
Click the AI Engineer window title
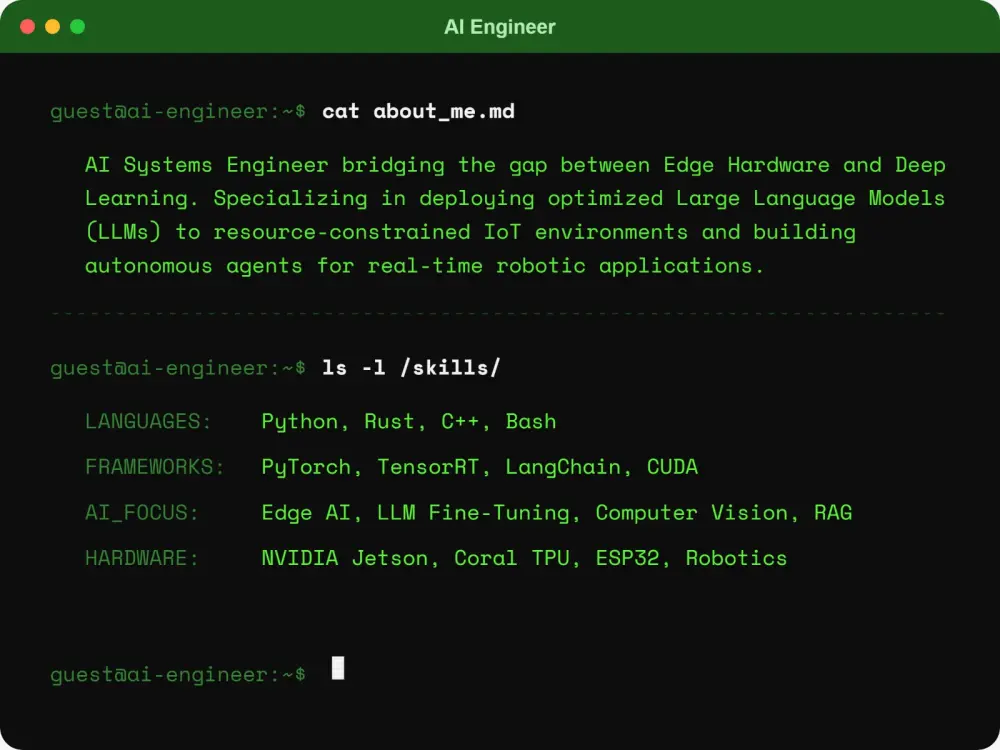pyautogui.click(x=500, y=27)
